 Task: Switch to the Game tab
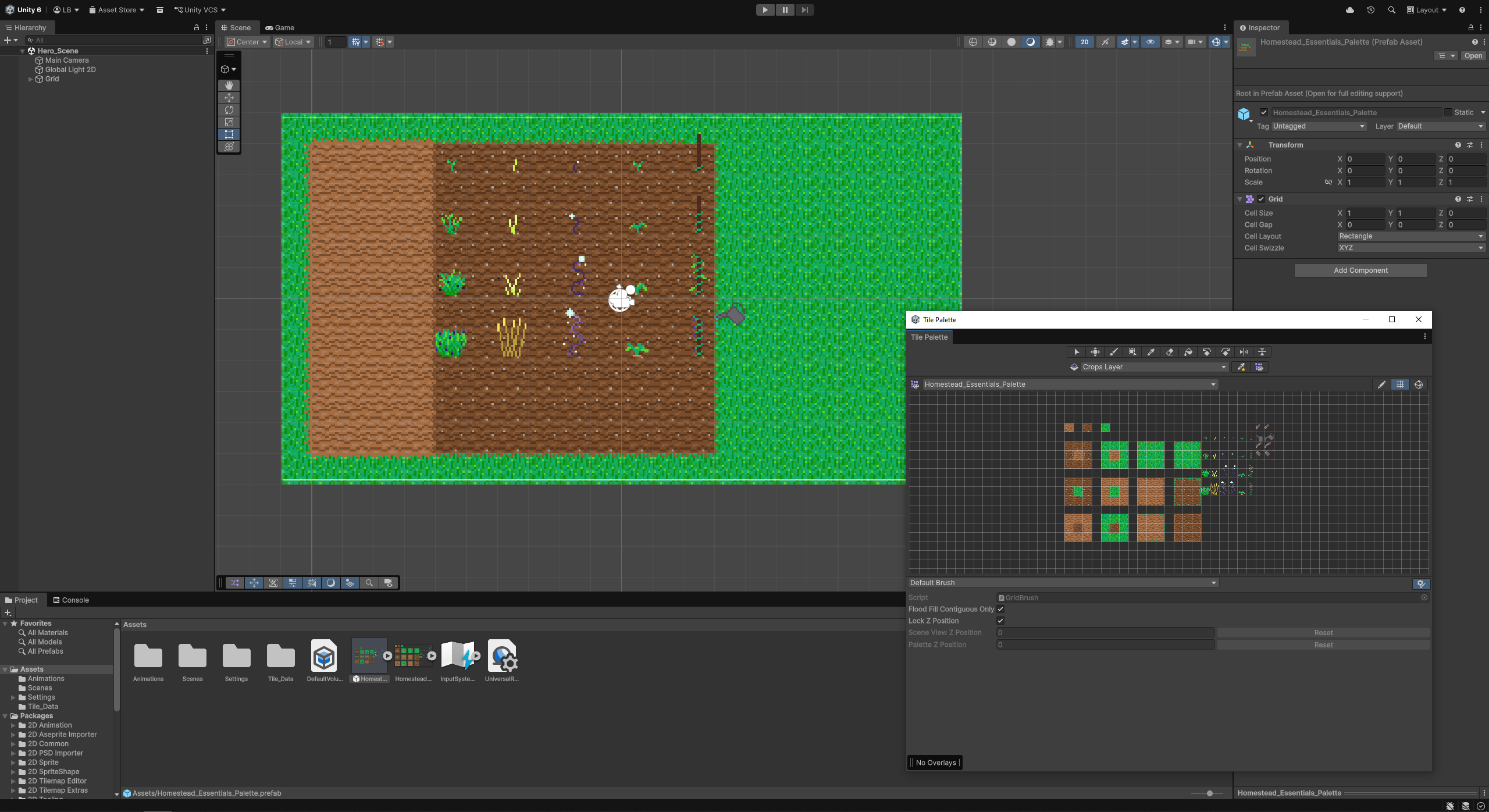[280, 28]
